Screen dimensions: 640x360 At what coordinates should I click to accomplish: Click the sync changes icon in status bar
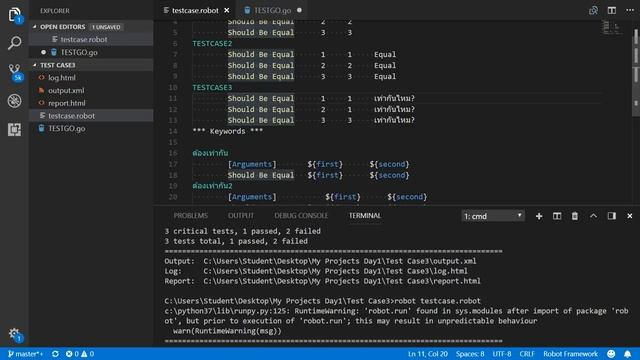pyautogui.click(x=55, y=354)
